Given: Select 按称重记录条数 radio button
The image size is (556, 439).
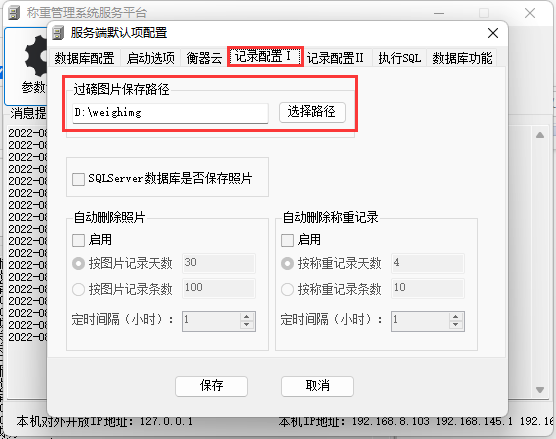Looking at the screenshot, I should tap(287, 289).
